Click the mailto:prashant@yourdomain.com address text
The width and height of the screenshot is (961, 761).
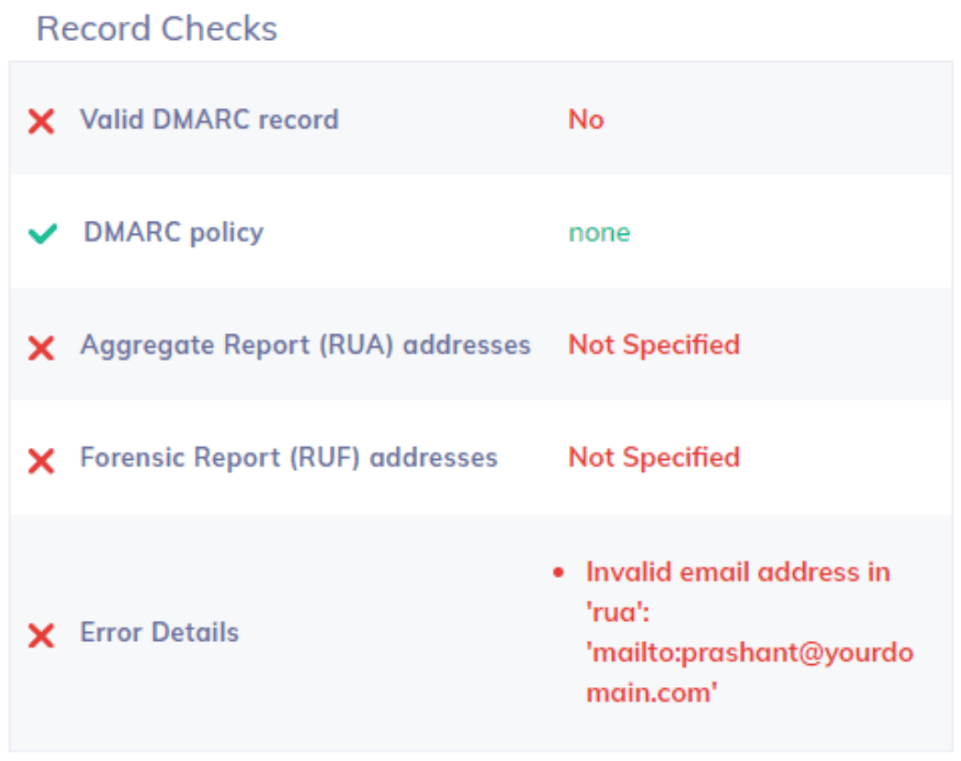(x=750, y=653)
